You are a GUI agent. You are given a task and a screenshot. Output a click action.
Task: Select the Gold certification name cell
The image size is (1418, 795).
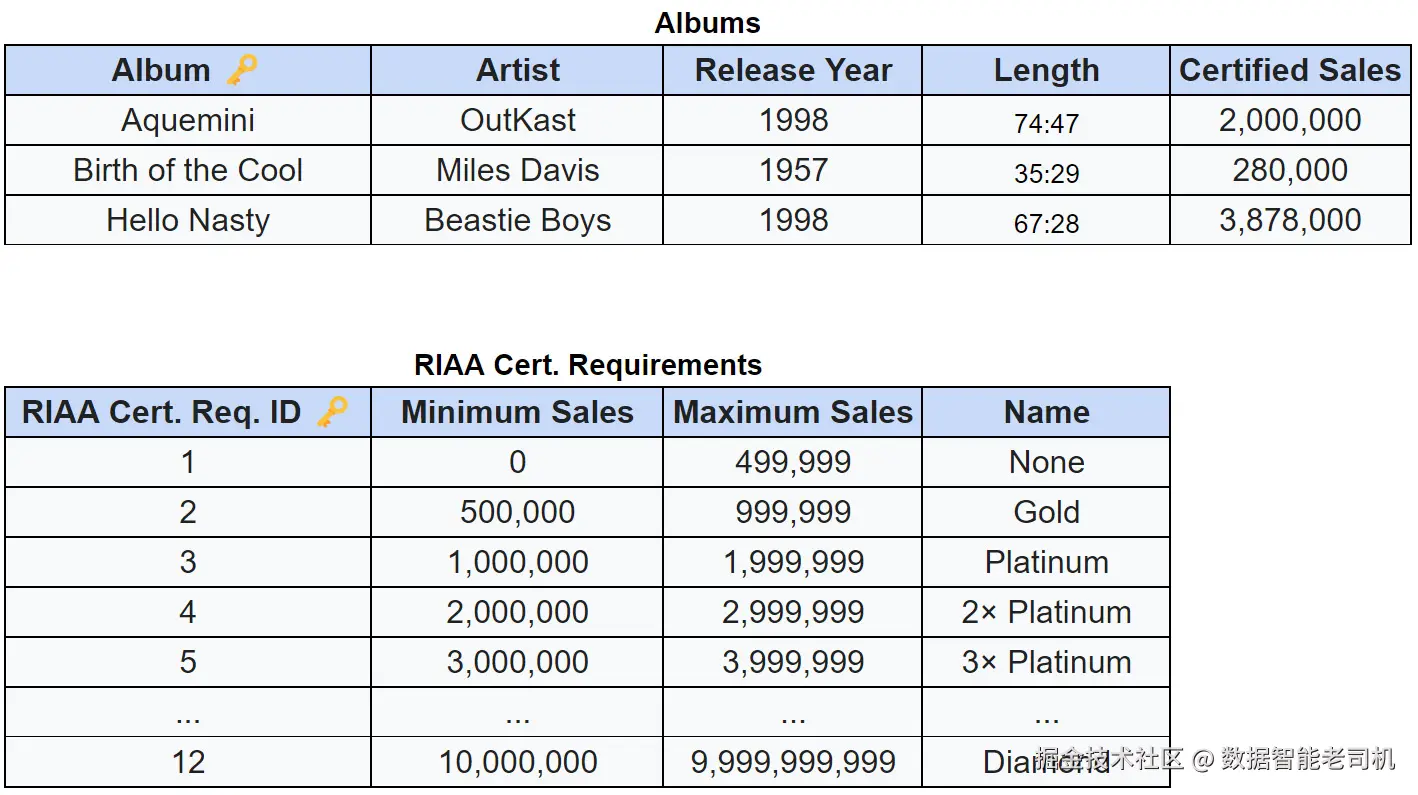tap(1046, 512)
